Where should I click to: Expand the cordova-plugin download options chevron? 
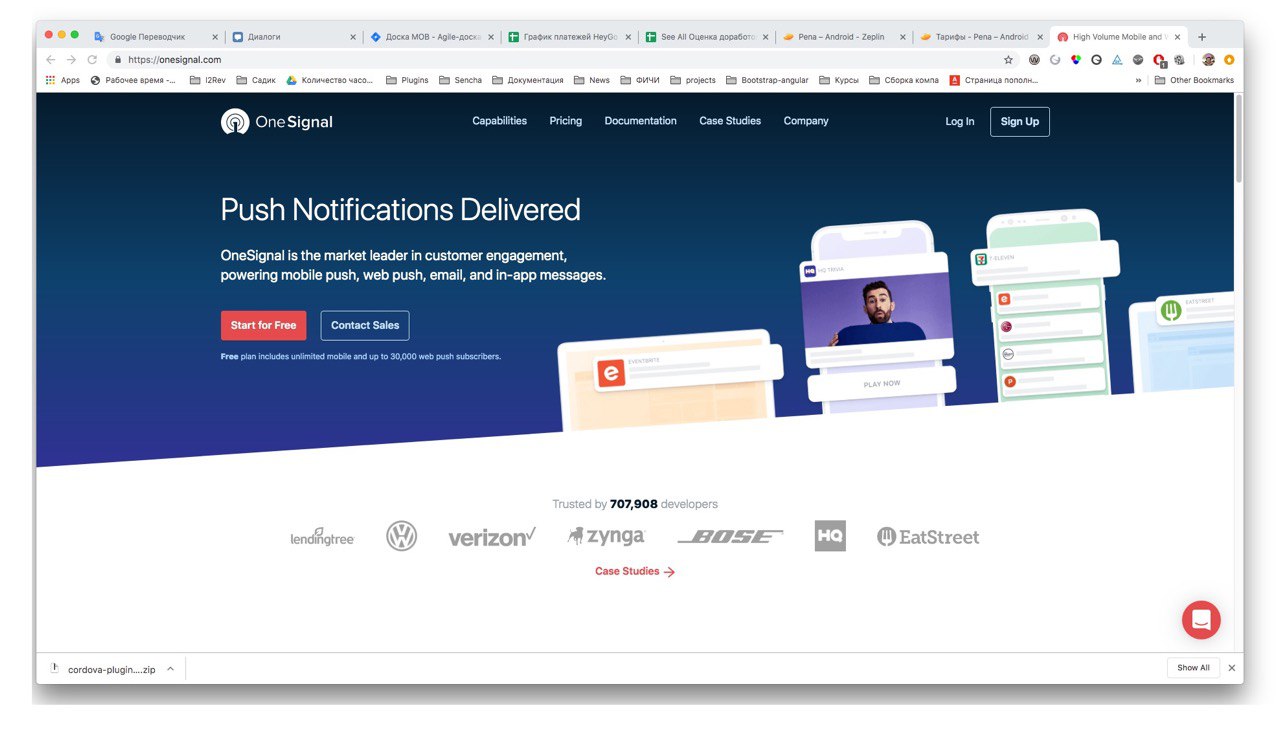pyautogui.click(x=170, y=669)
